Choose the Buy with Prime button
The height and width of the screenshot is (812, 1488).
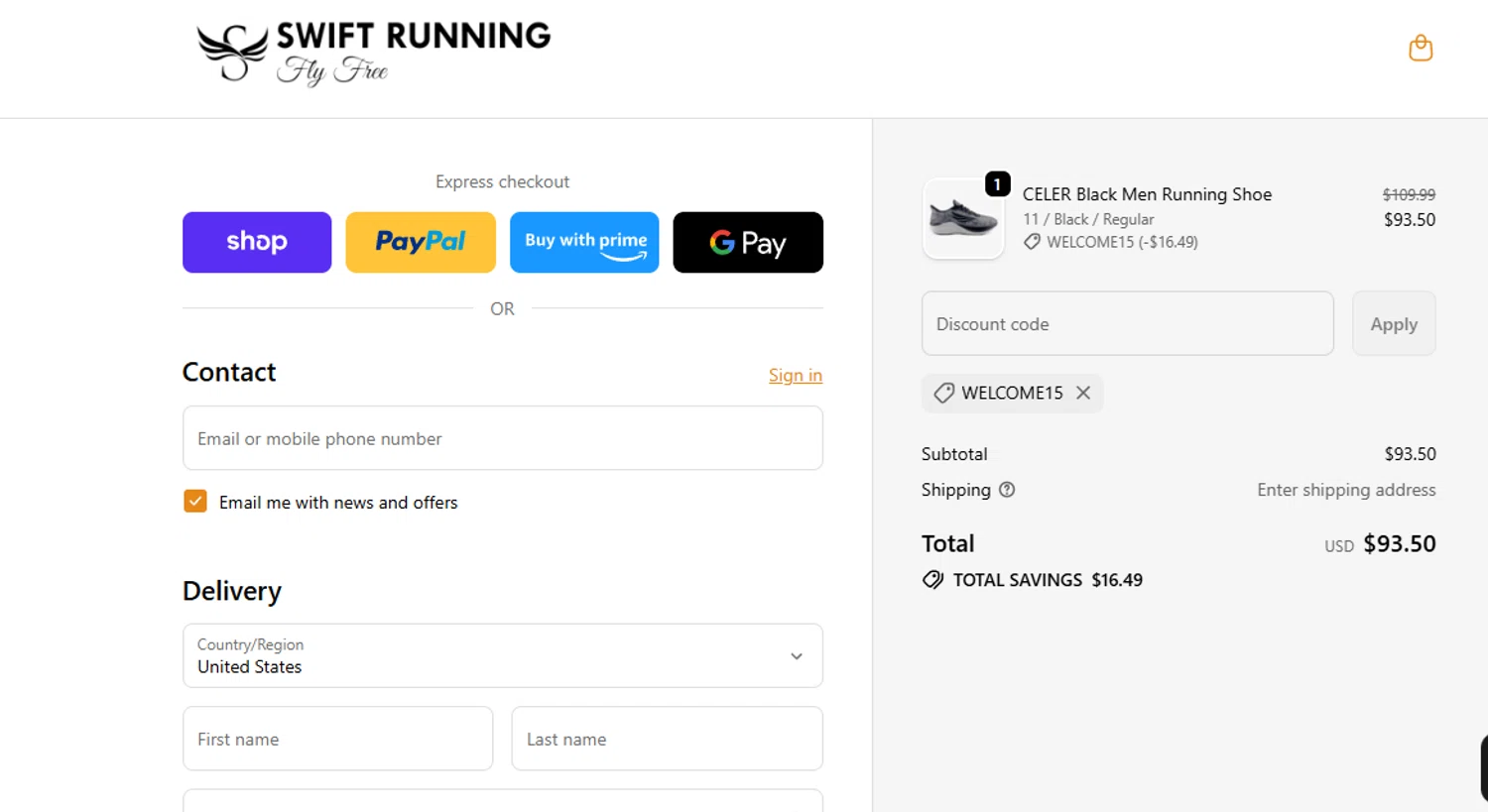[x=584, y=242]
